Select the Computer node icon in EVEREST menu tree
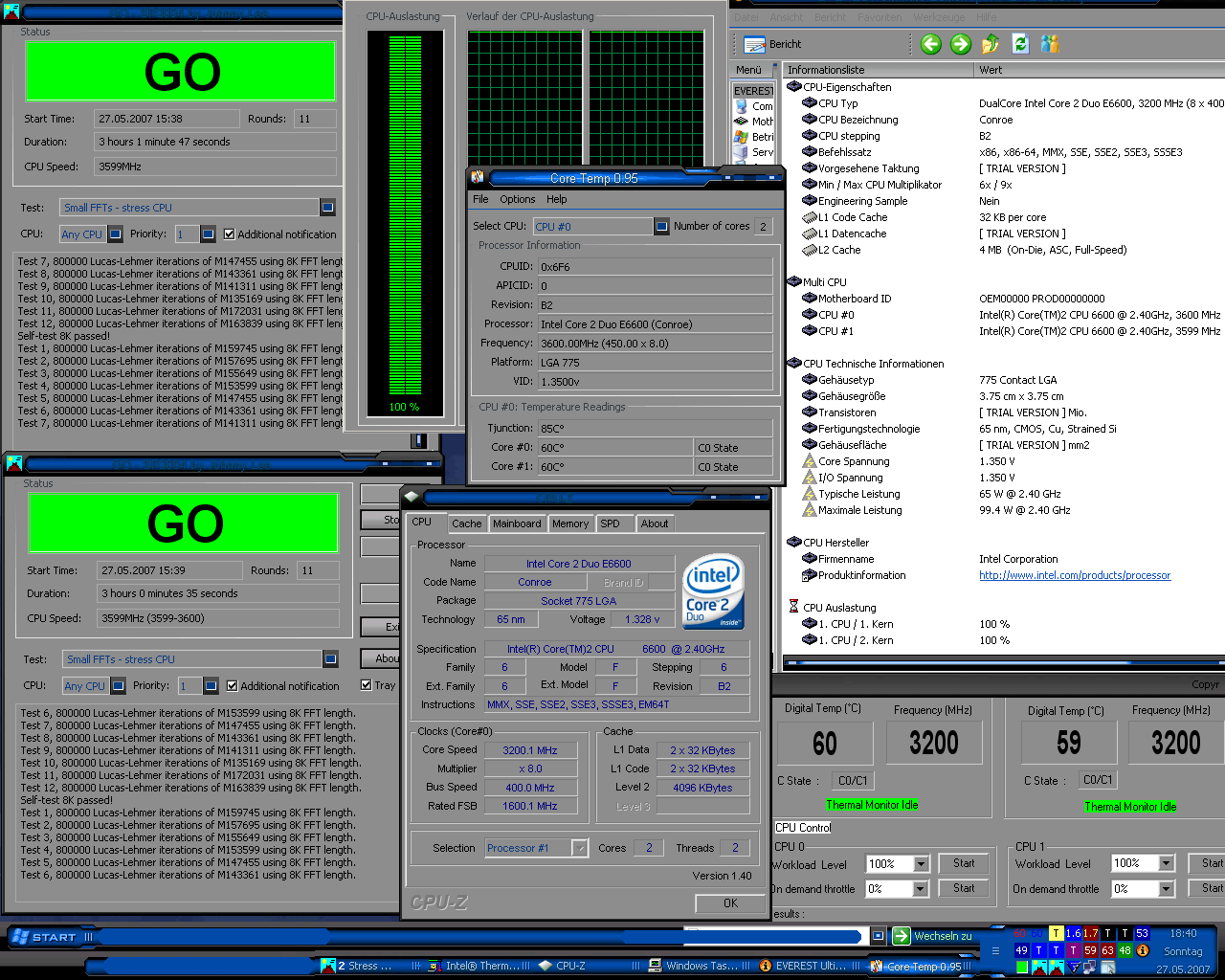Viewport: 1225px width, 980px height. click(x=741, y=106)
